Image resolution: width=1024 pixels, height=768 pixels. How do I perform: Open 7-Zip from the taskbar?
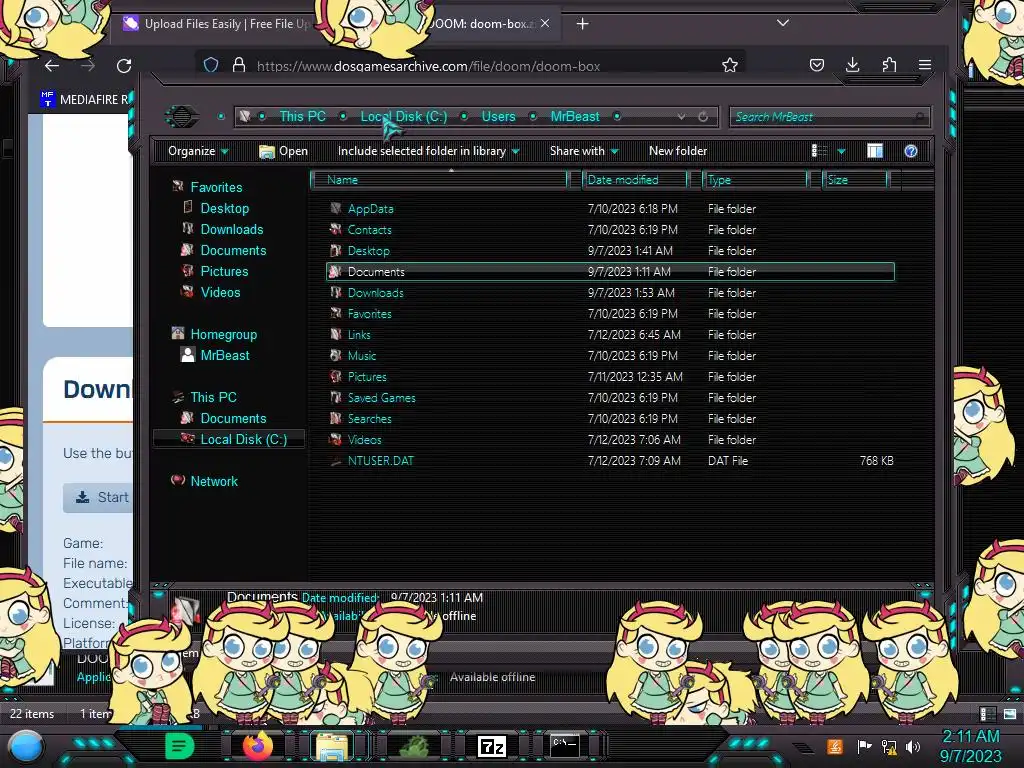[x=492, y=746]
